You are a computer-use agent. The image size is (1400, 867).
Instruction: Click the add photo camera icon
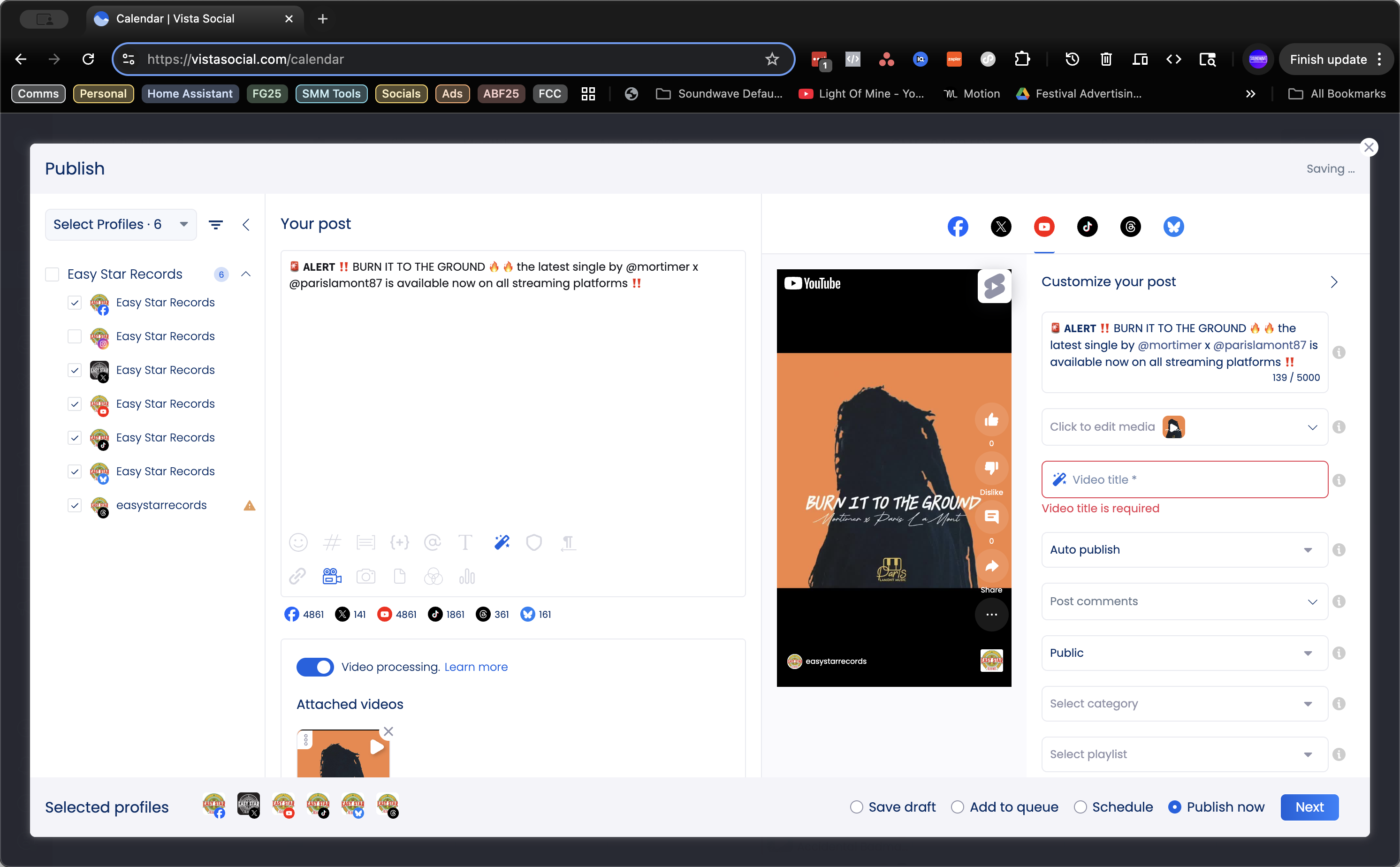[366, 576]
